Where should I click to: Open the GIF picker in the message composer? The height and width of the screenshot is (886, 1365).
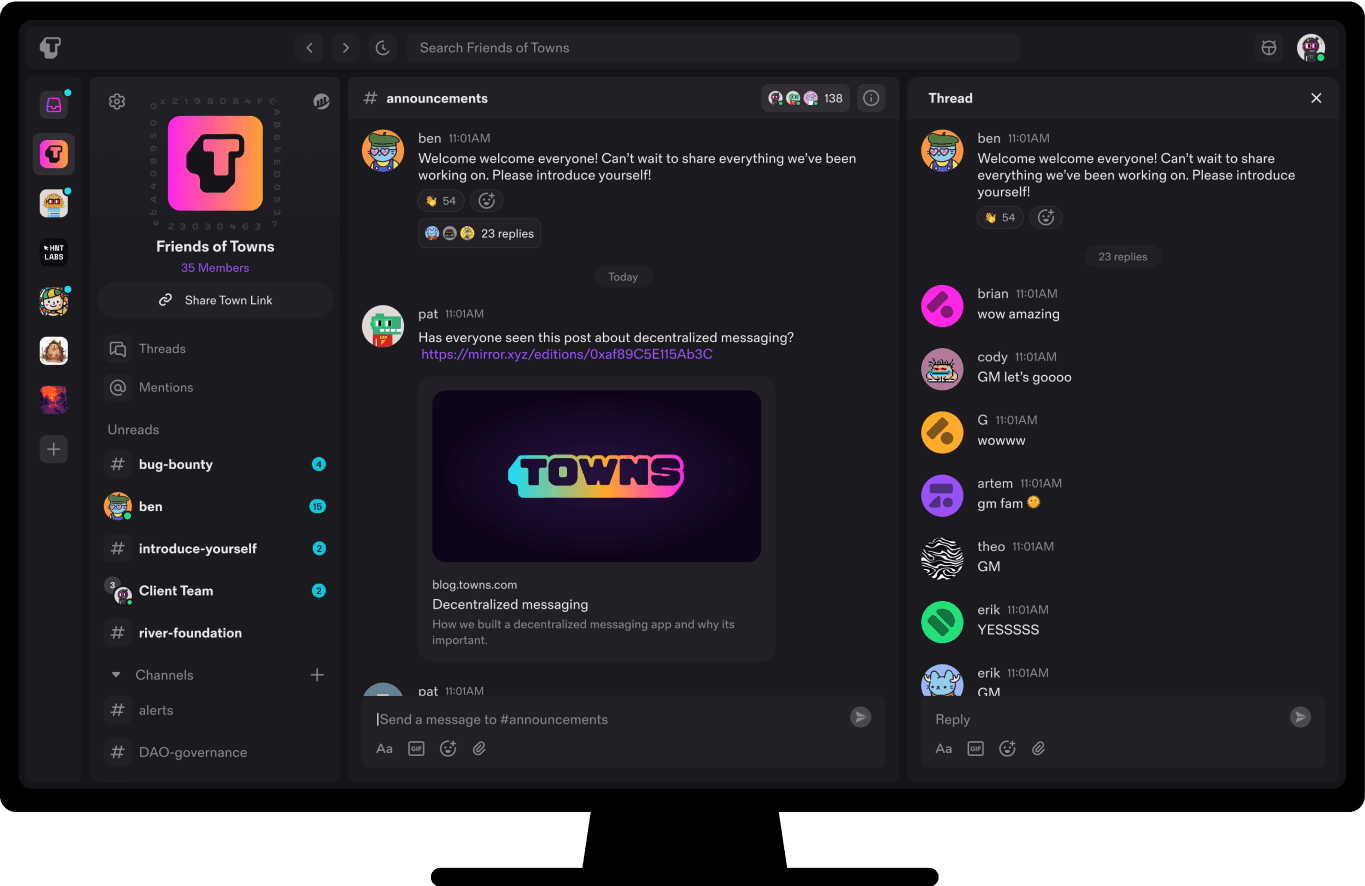click(x=416, y=748)
